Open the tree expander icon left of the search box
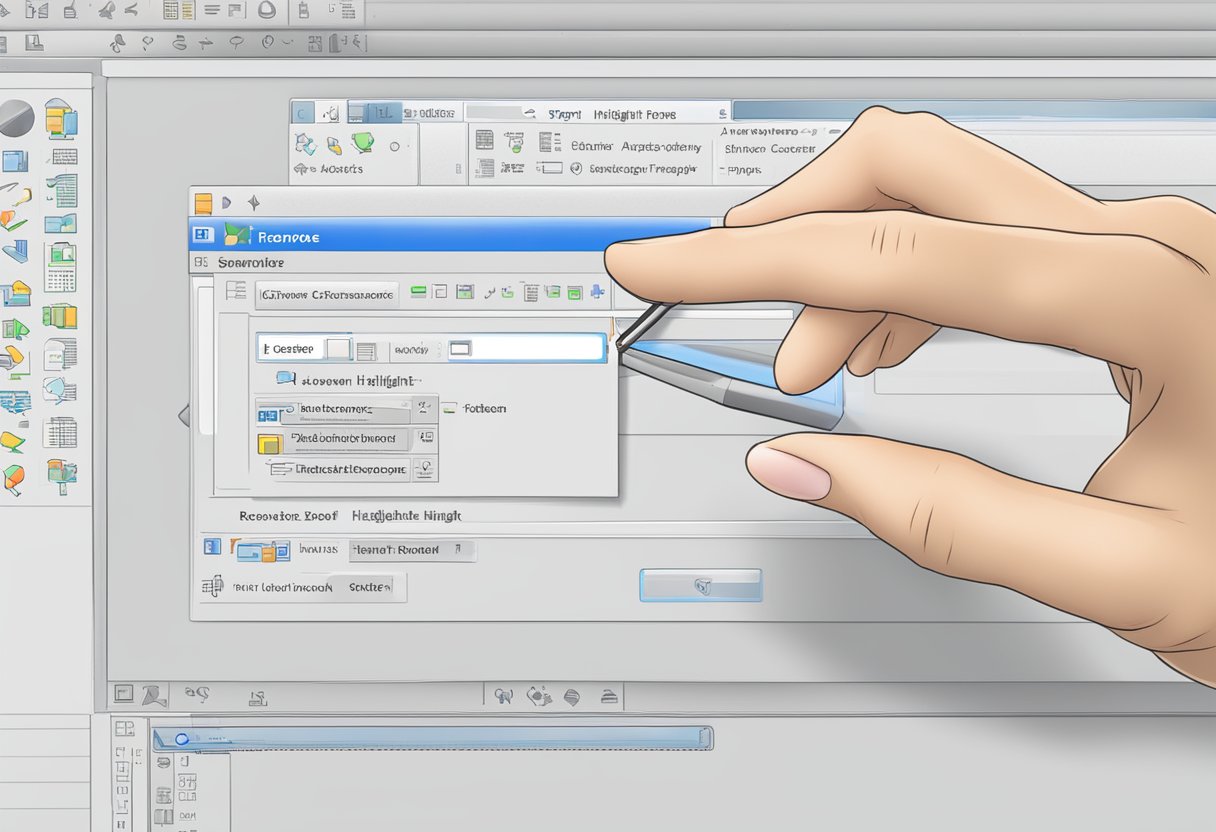The height and width of the screenshot is (832, 1216). 239,291
